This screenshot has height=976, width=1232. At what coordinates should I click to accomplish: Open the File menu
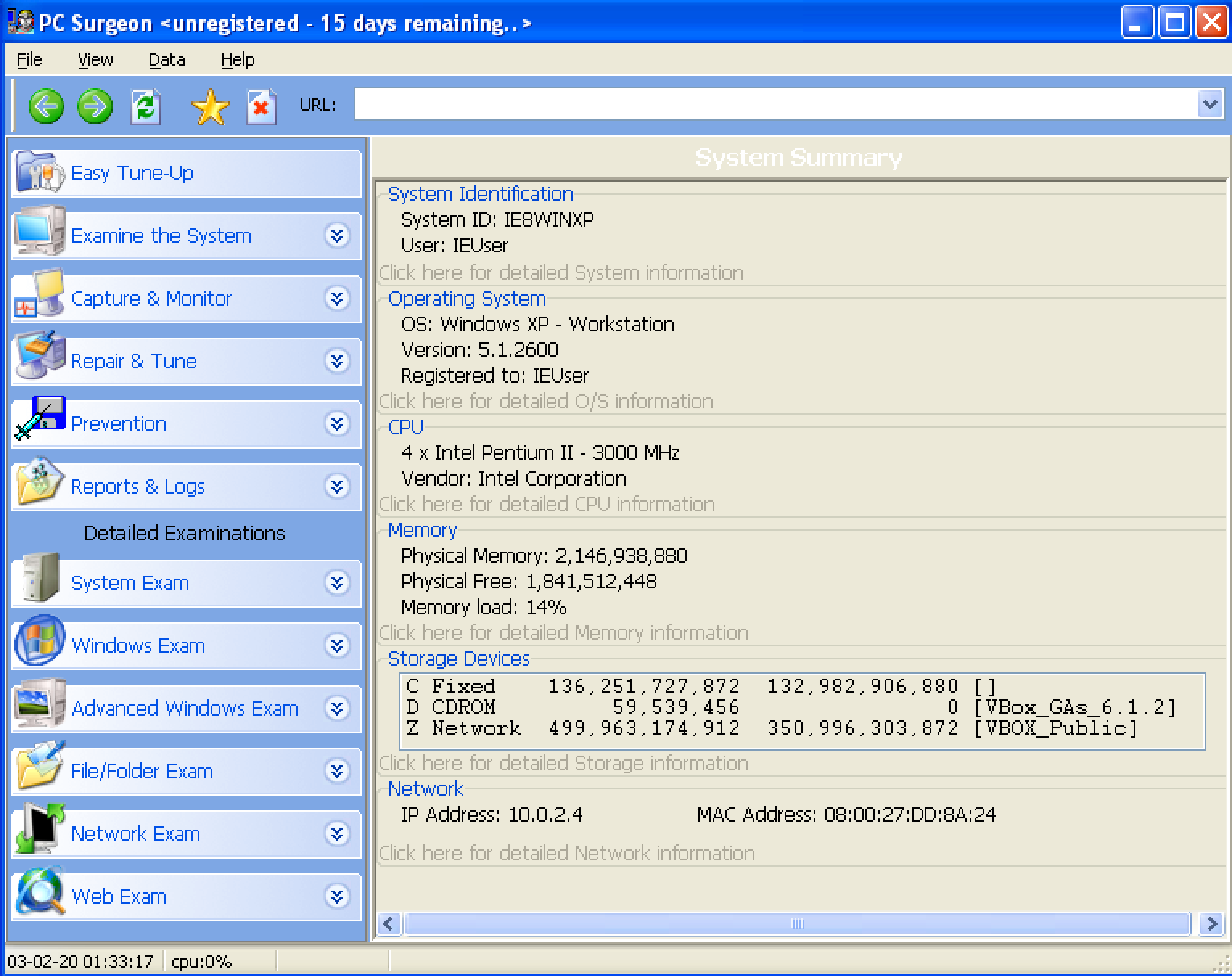coord(30,59)
